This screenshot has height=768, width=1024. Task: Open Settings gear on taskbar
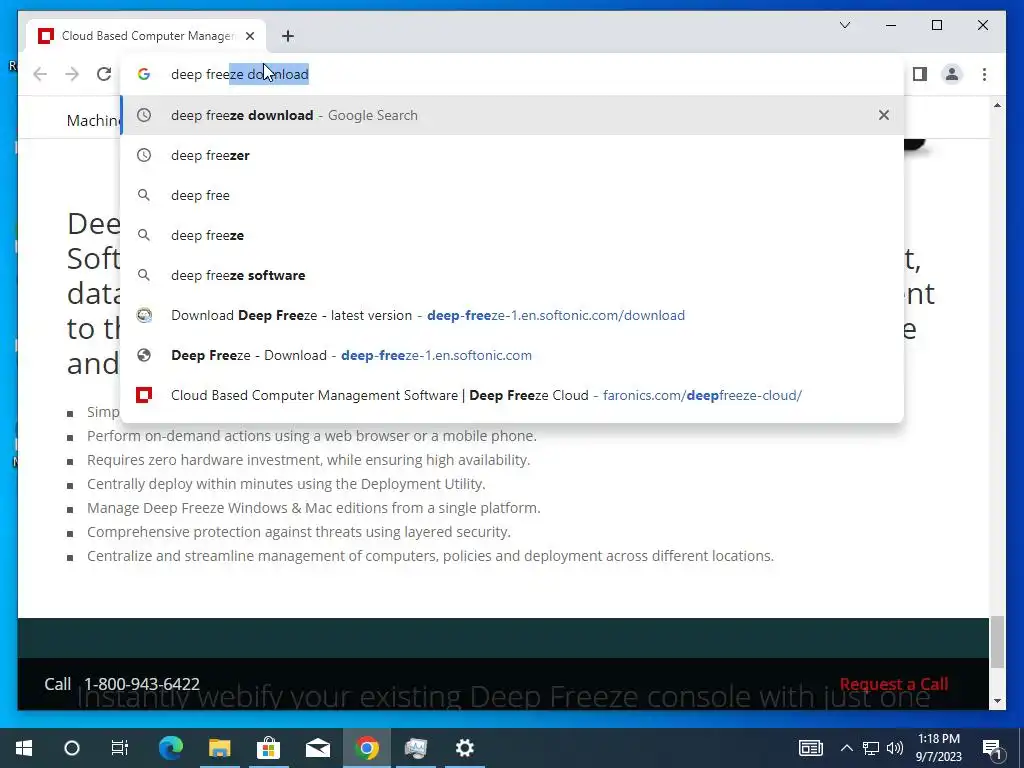(x=464, y=748)
